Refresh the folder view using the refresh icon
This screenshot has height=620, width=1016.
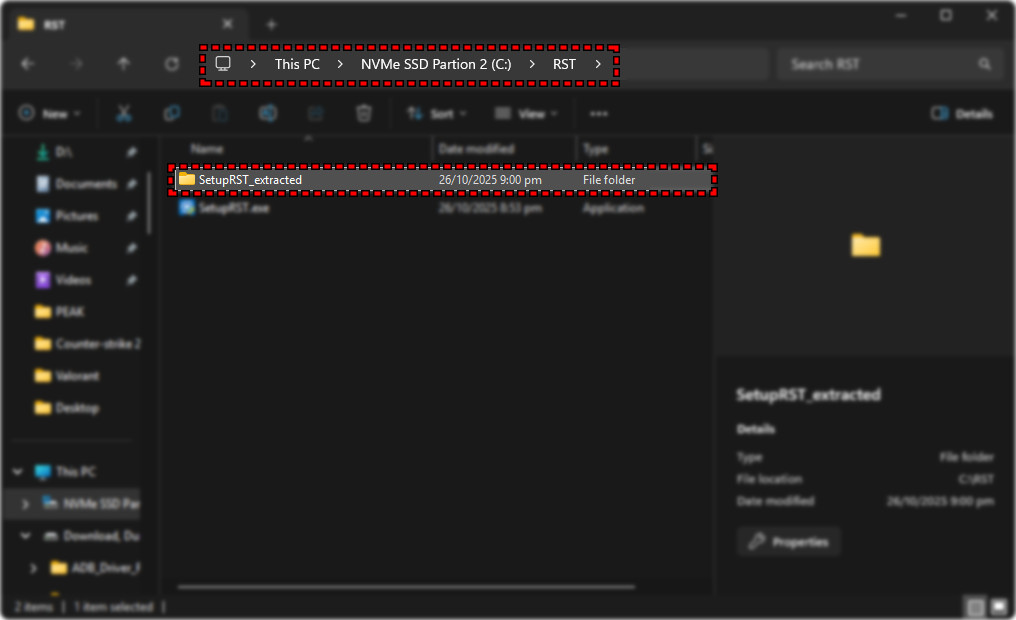coord(170,63)
